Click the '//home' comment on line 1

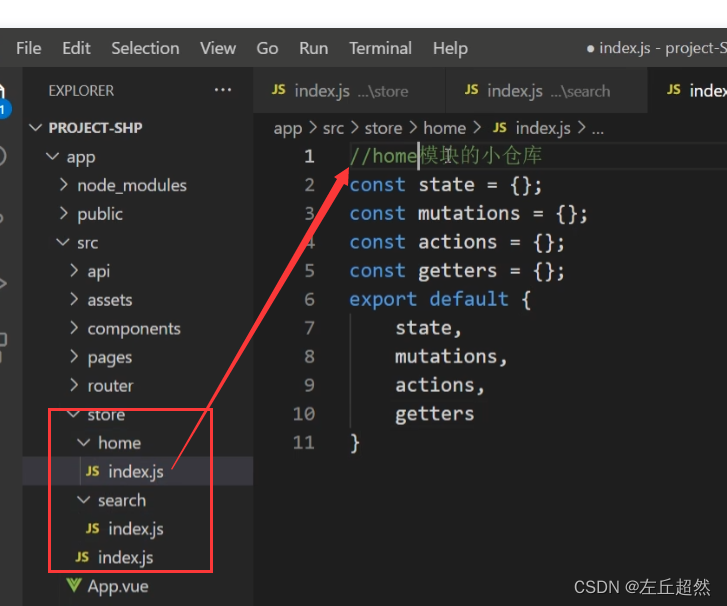tap(383, 156)
